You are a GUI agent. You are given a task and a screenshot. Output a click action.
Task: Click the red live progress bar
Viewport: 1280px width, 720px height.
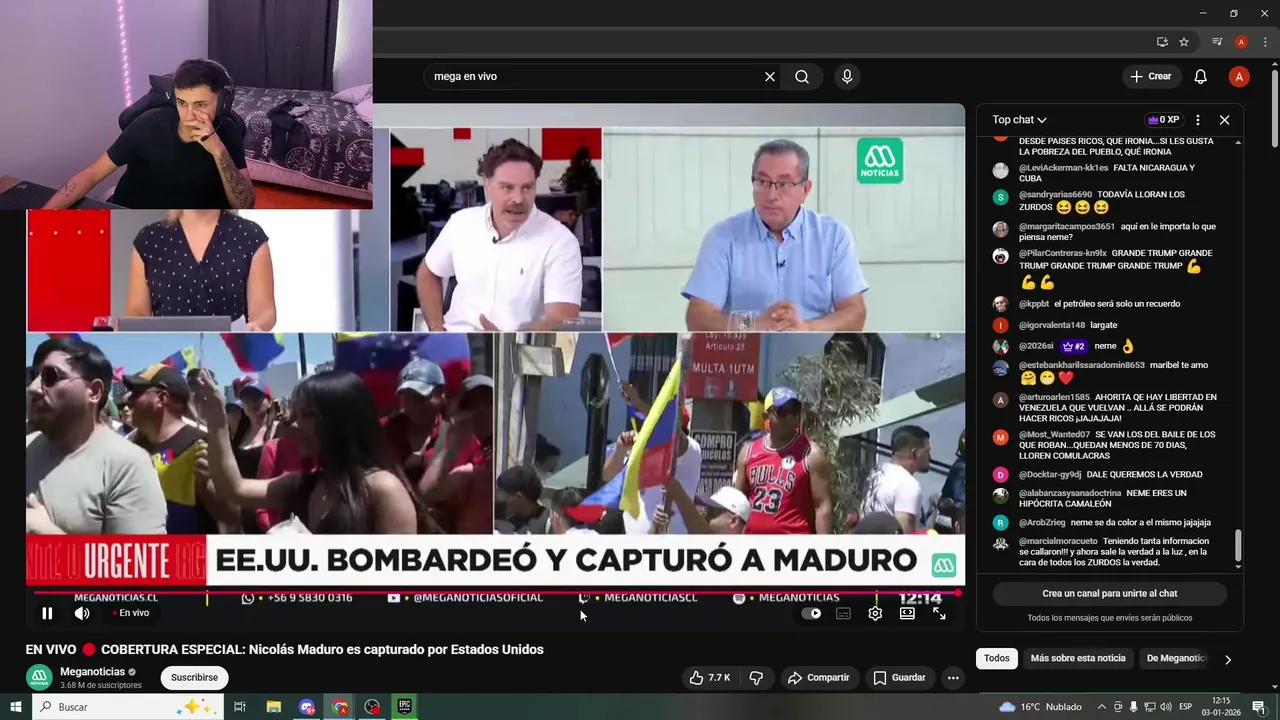pyautogui.click(x=494, y=593)
